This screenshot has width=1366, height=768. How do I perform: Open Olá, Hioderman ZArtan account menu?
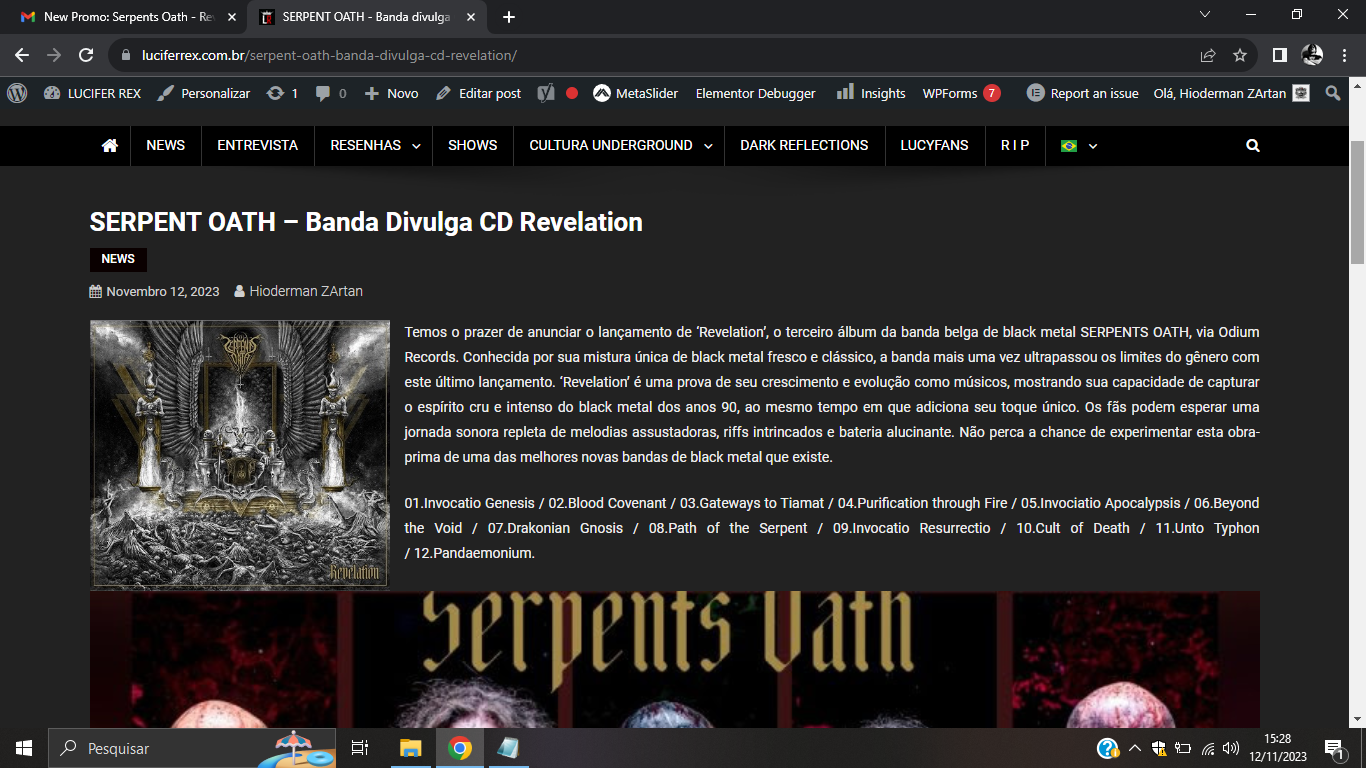[1231, 93]
